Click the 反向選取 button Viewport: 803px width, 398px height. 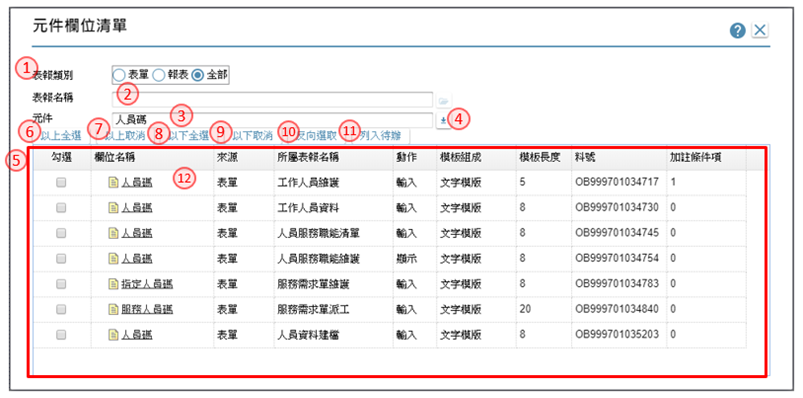click(x=316, y=136)
